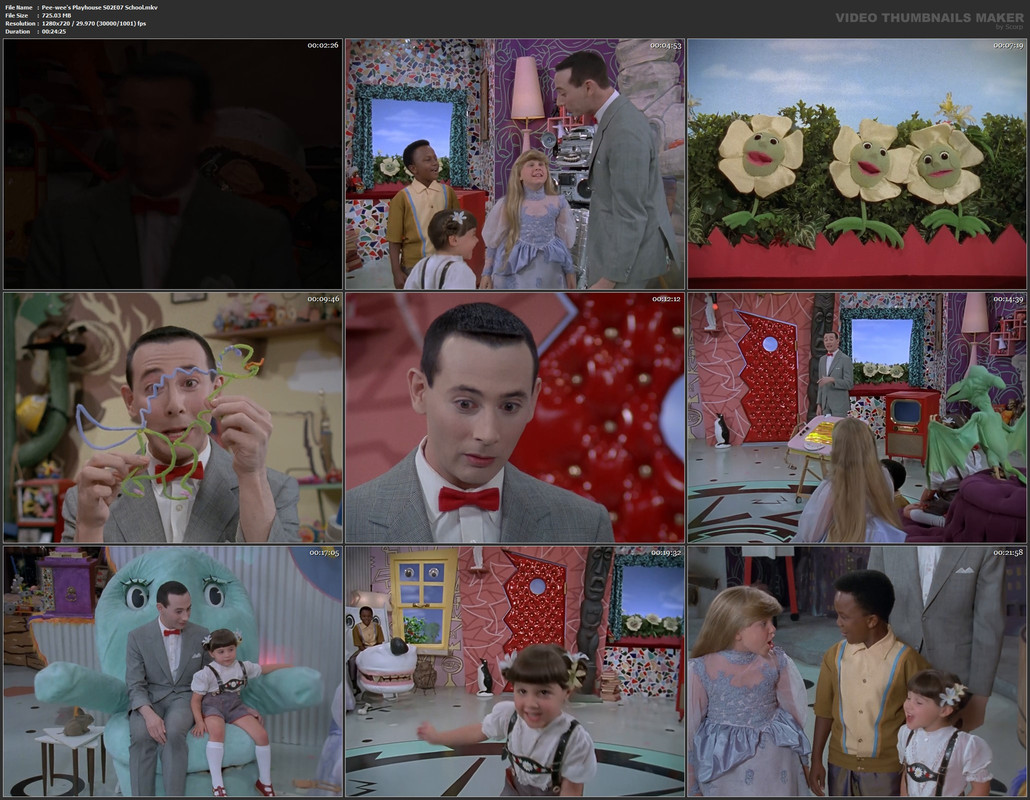Click the timestamp text '00:14:39'

point(1008,299)
